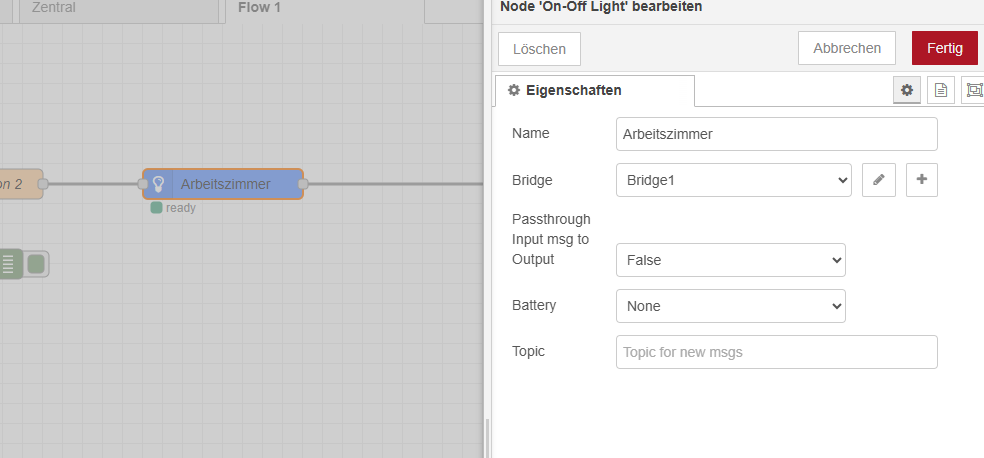Image resolution: width=984 pixels, height=458 pixels.
Task: Click the 'Battery' label
Action: [534, 306]
